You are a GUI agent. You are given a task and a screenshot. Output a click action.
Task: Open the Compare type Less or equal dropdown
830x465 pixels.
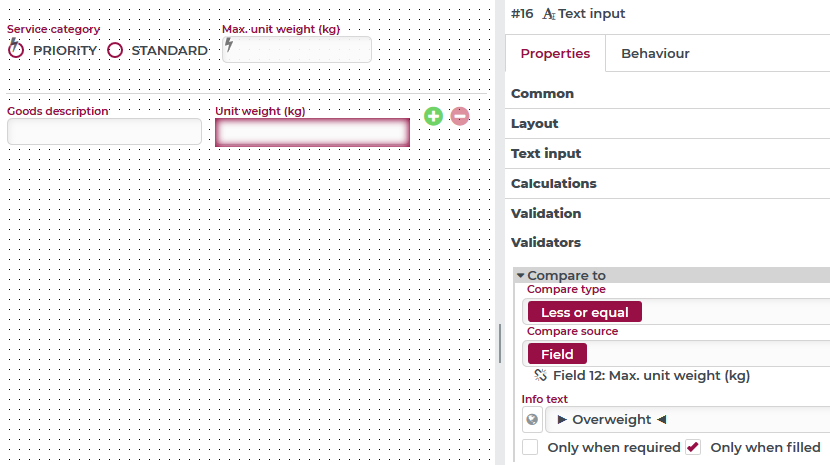tap(585, 312)
